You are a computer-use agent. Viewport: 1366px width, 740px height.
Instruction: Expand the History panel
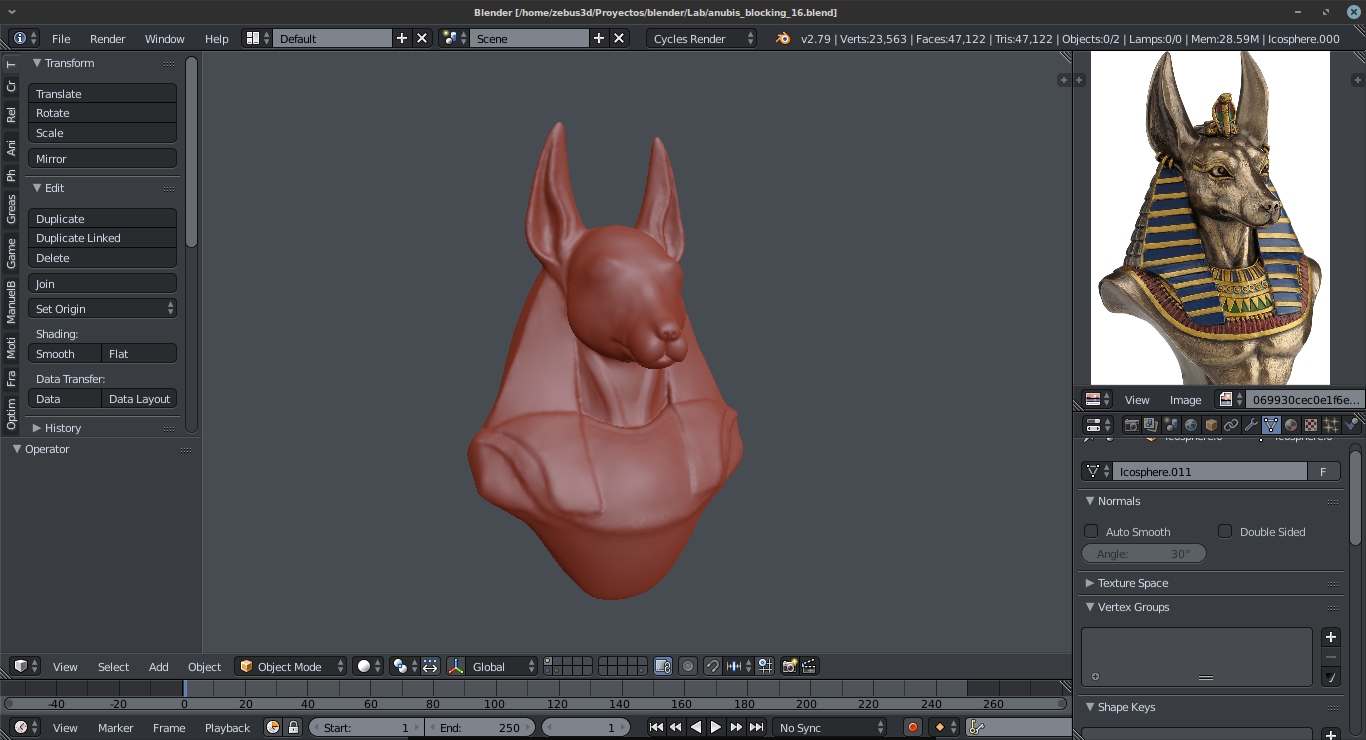[62, 428]
